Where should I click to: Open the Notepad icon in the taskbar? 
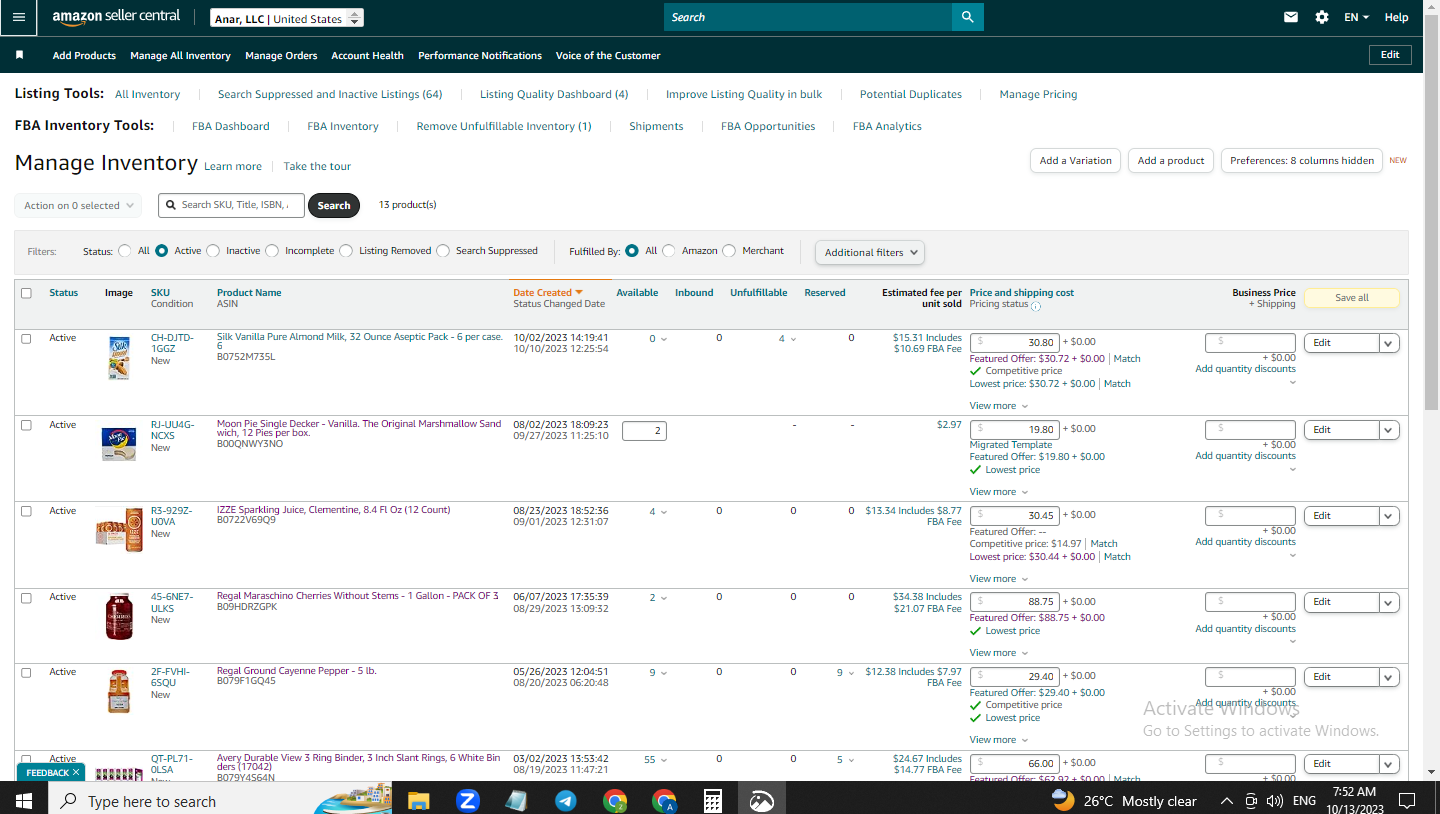(x=516, y=801)
